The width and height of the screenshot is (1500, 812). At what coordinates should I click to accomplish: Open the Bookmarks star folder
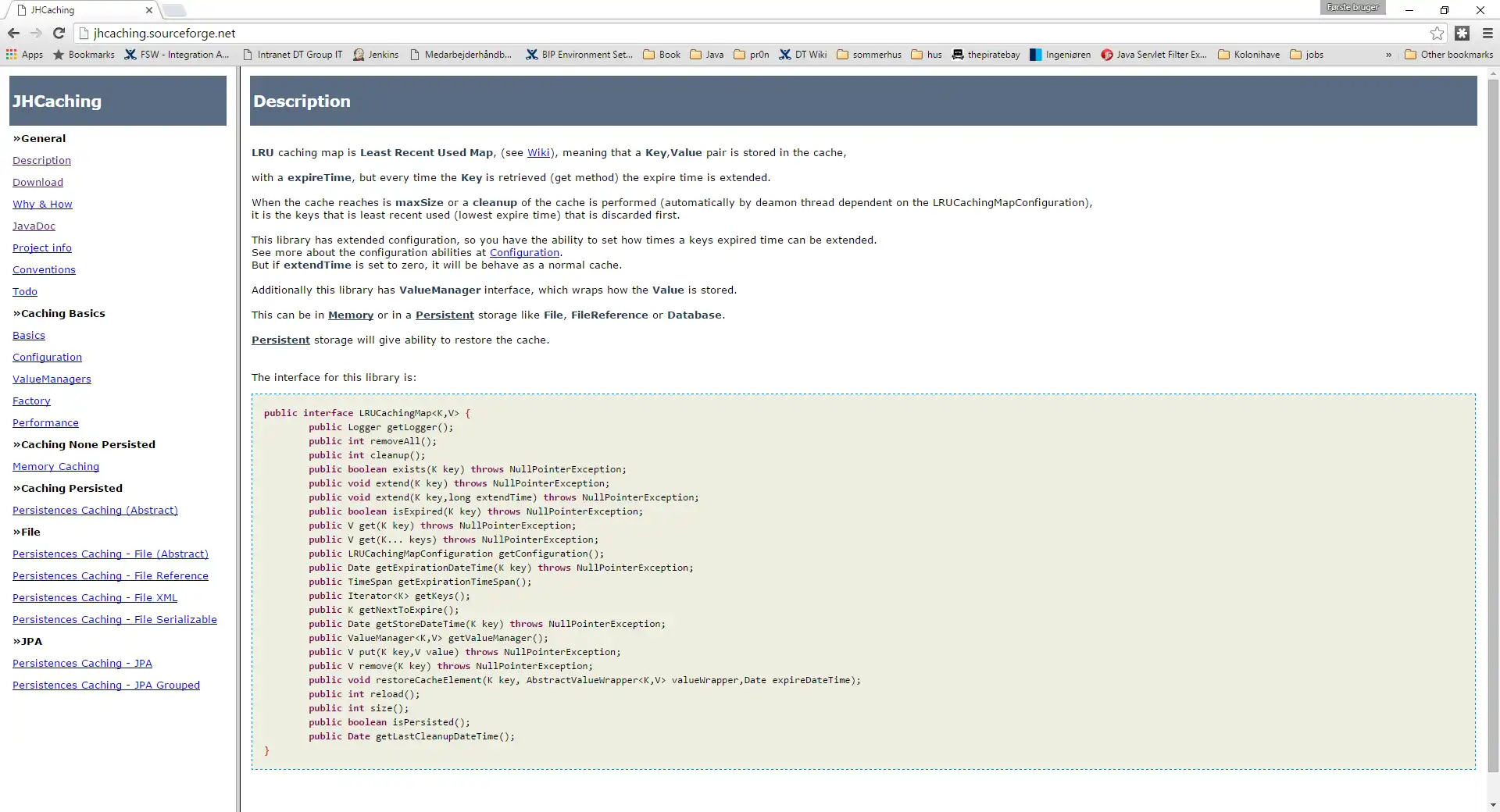pos(84,55)
